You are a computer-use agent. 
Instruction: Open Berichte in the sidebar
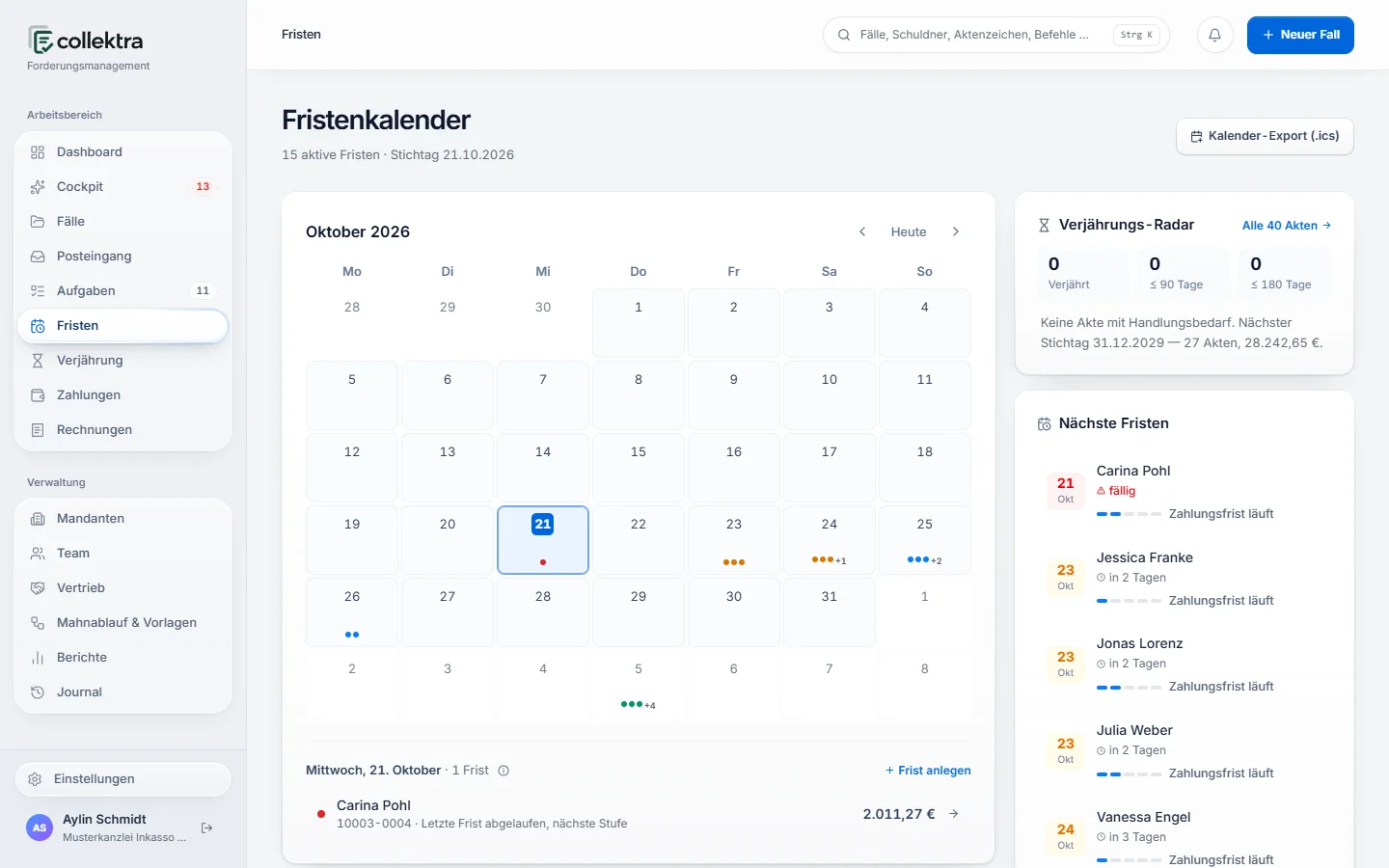coord(123,657)
